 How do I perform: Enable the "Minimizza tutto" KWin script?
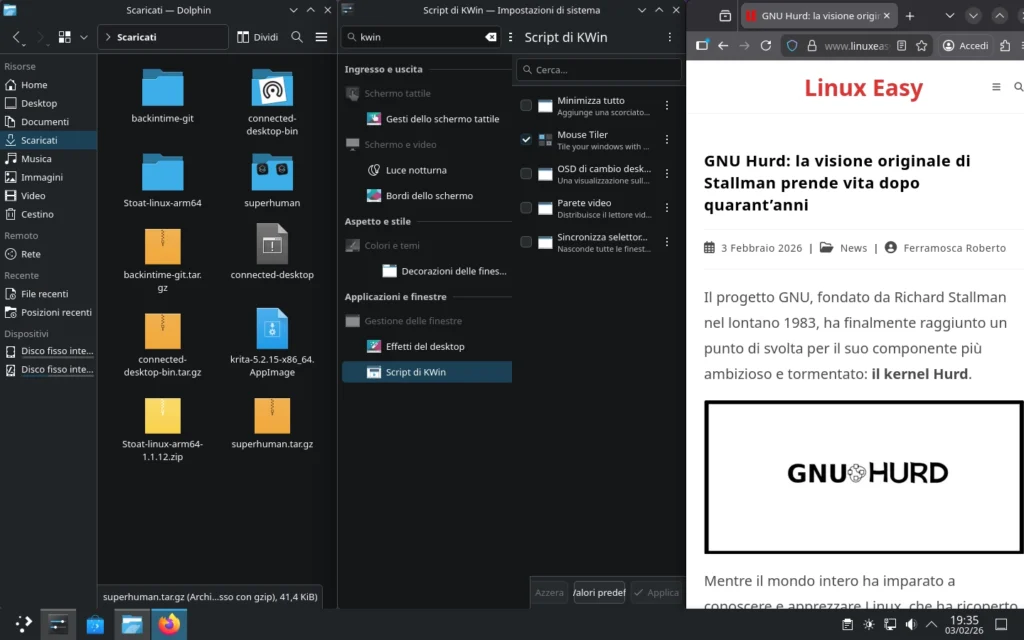(526, 105)
